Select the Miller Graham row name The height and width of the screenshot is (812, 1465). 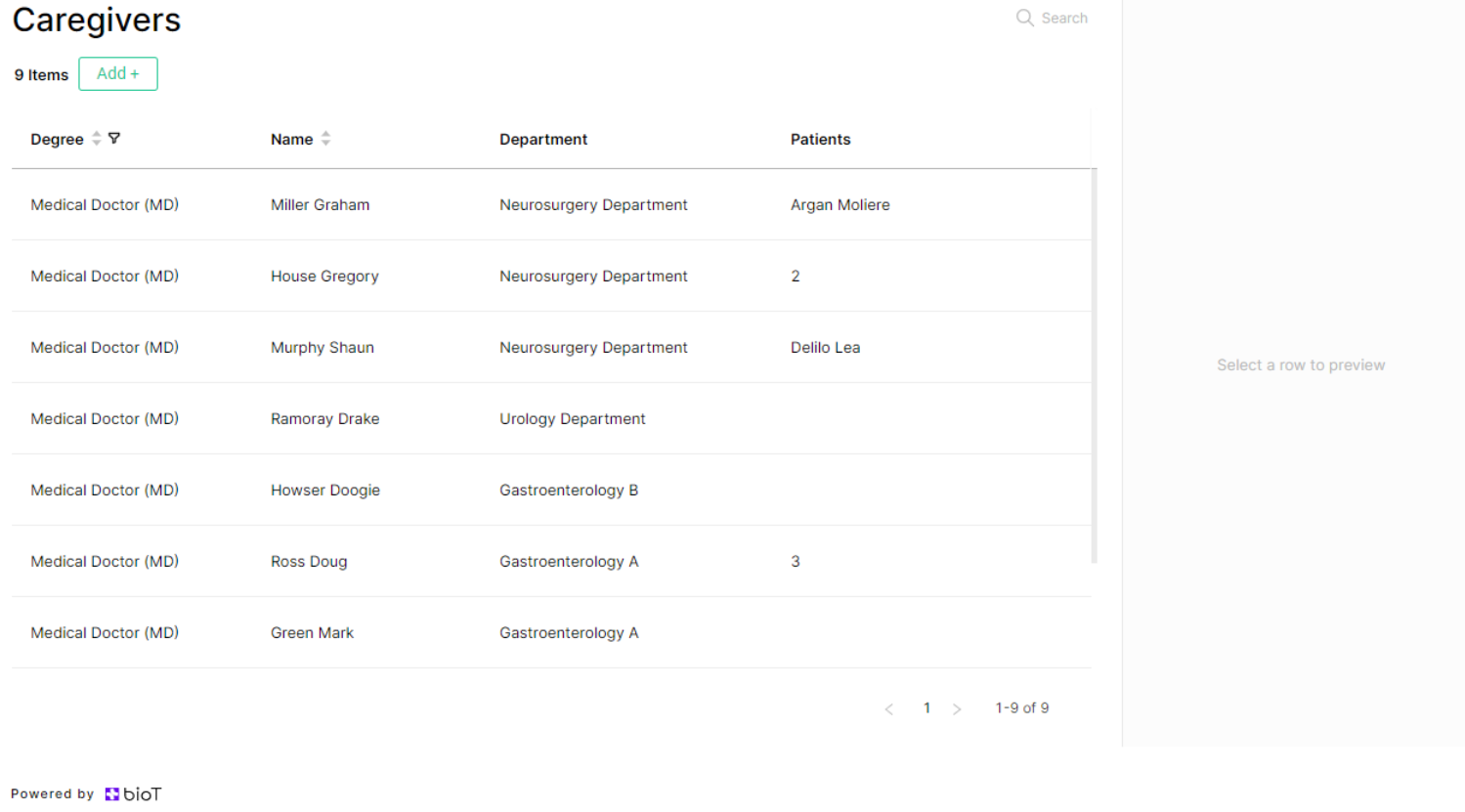tap(321, 205)
